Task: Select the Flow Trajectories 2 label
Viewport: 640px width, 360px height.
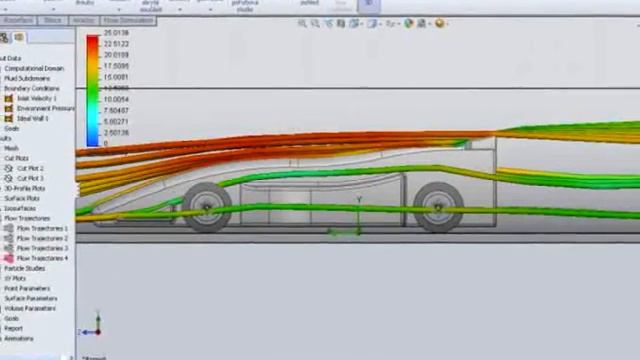Action: [x=42, y=238]
